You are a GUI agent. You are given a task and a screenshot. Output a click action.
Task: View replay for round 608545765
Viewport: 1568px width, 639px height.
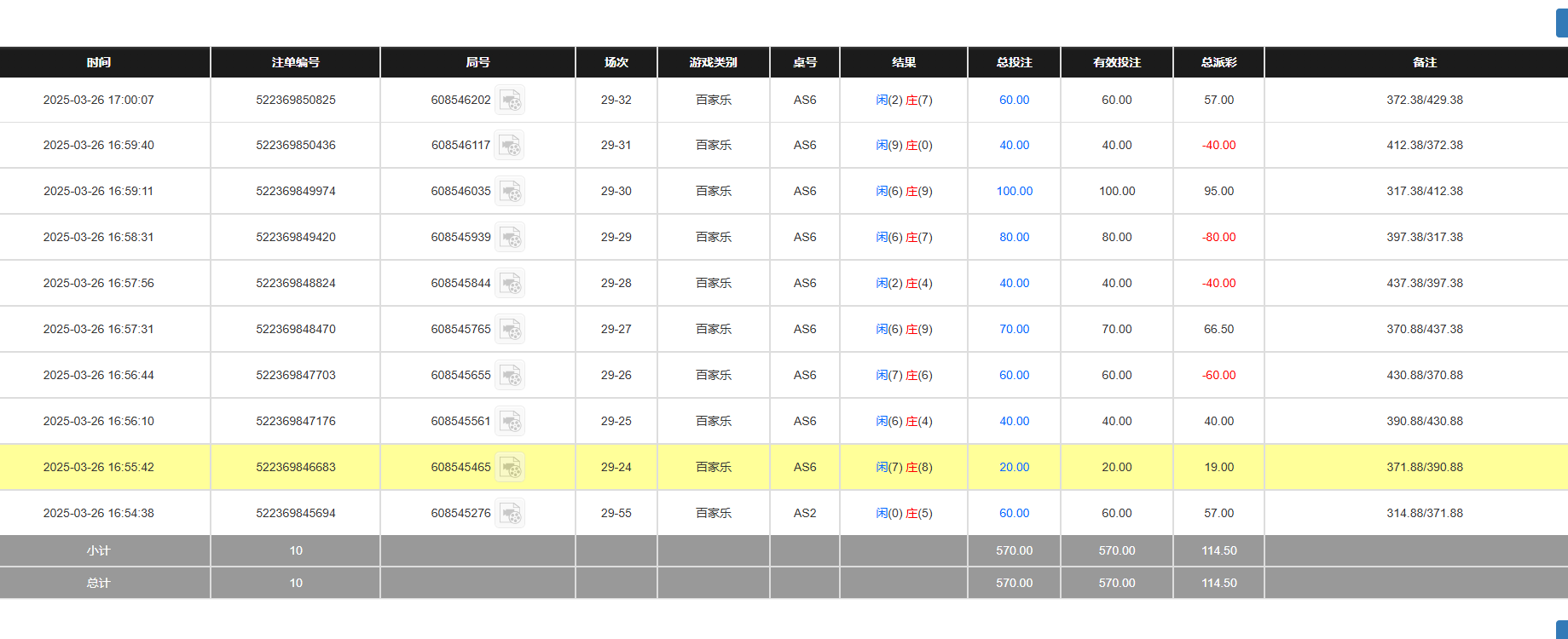(510, 330)
